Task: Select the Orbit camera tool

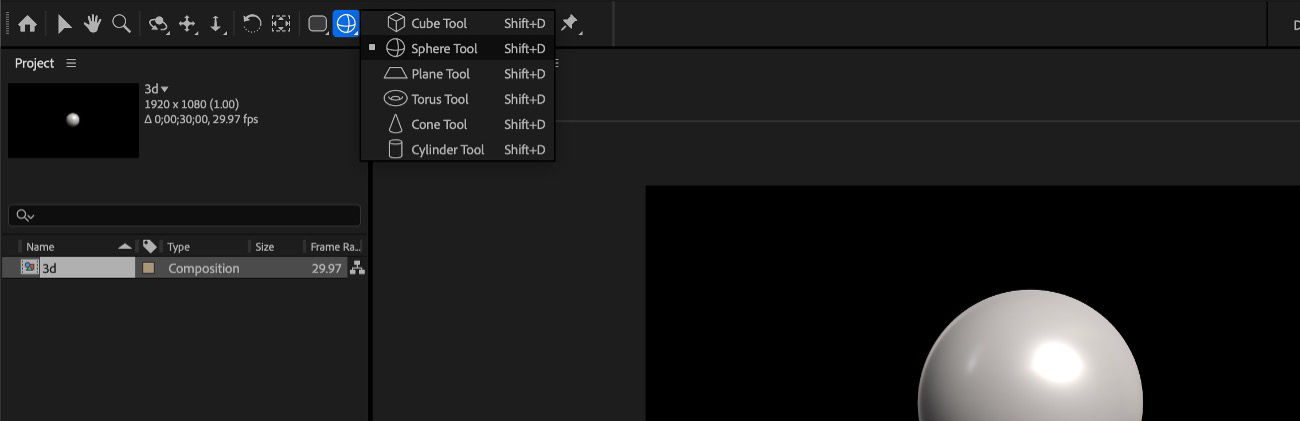Action: (158, 24)
